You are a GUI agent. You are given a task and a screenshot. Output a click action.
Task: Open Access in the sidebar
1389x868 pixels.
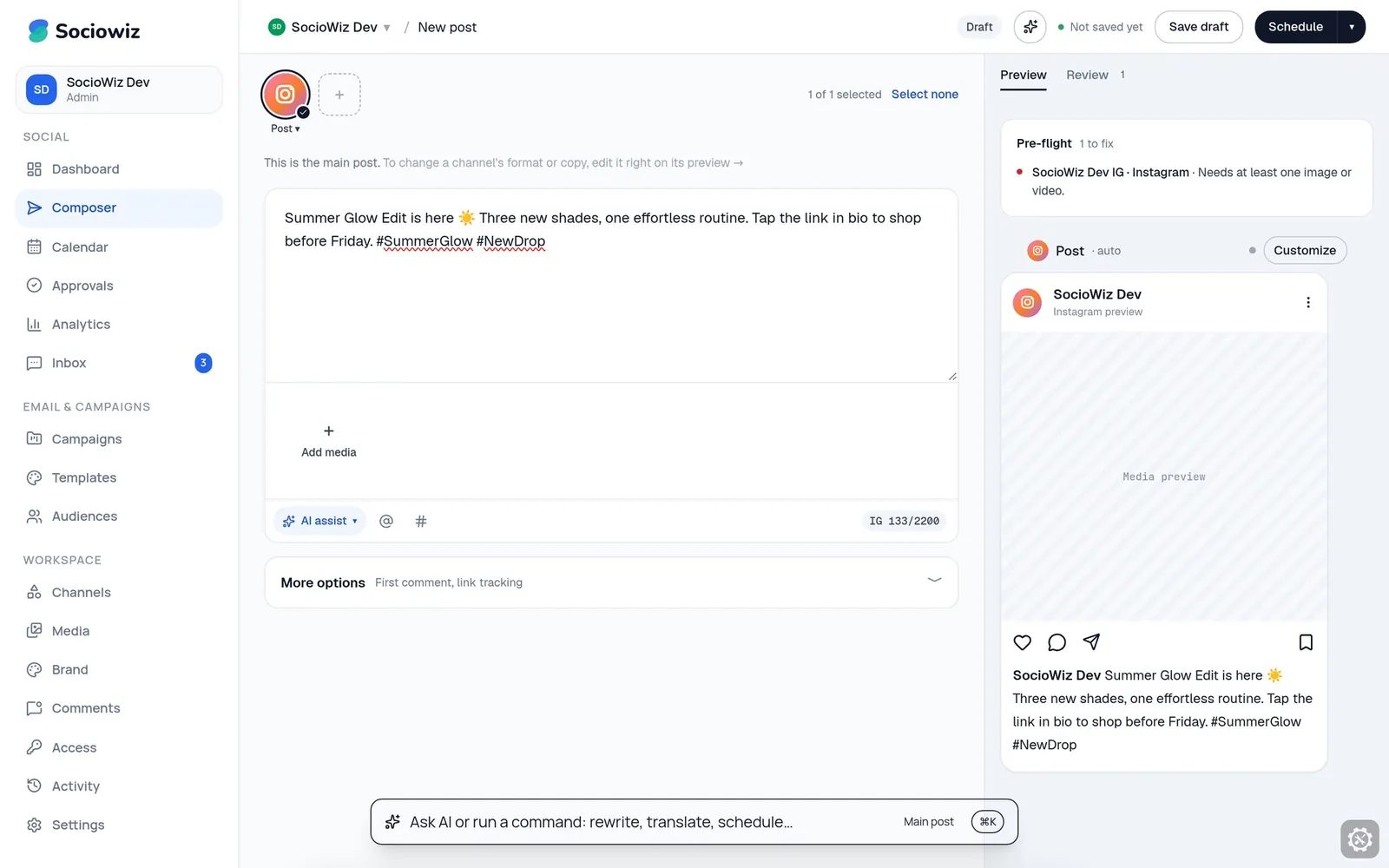pyautogui.click(x=119, y=747)
